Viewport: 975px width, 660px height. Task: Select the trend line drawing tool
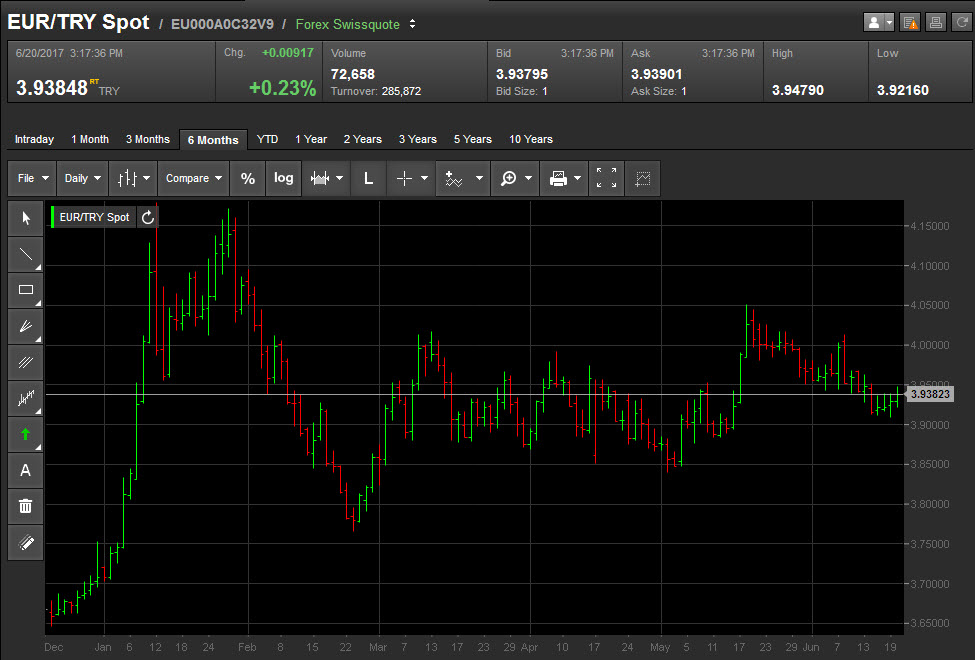point(26,254)
